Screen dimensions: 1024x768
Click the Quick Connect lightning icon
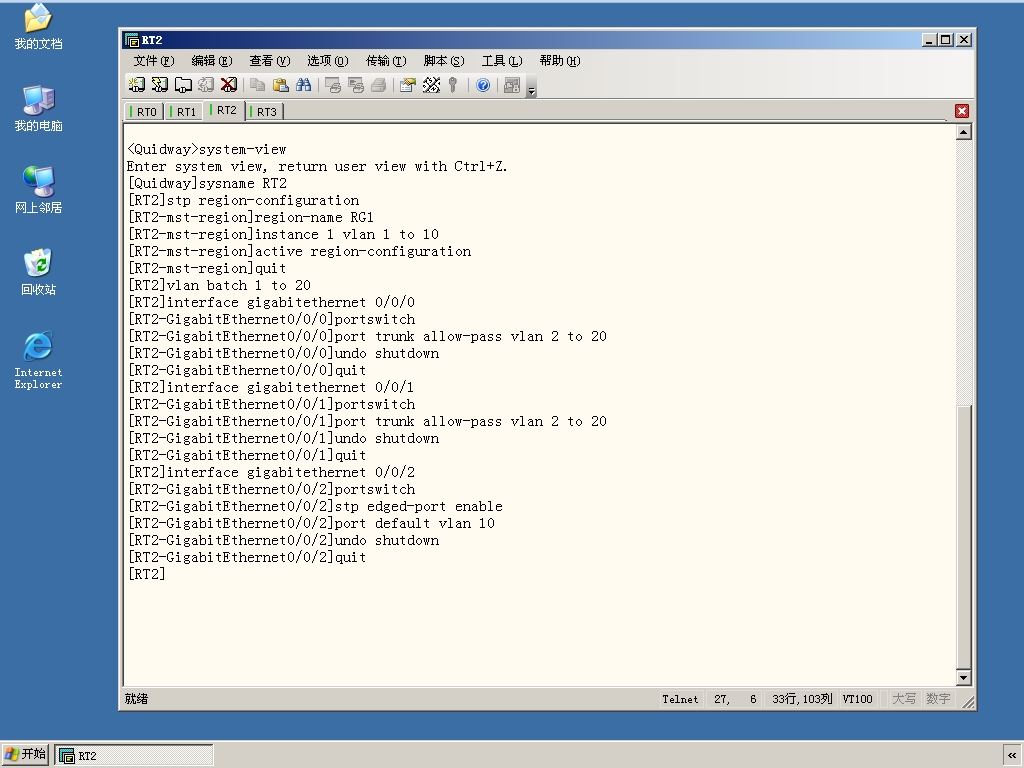[159, 85]
